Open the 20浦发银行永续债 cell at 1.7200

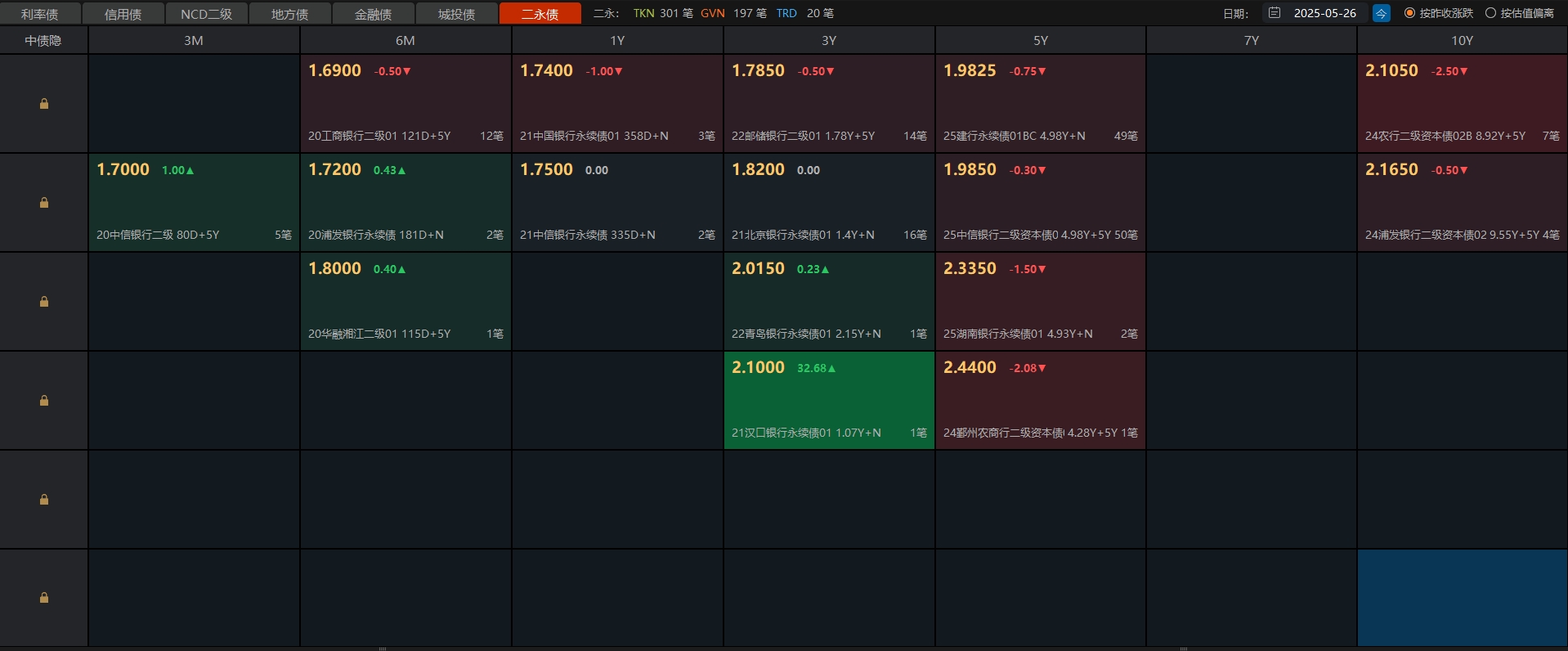click(x=405, y=202)
